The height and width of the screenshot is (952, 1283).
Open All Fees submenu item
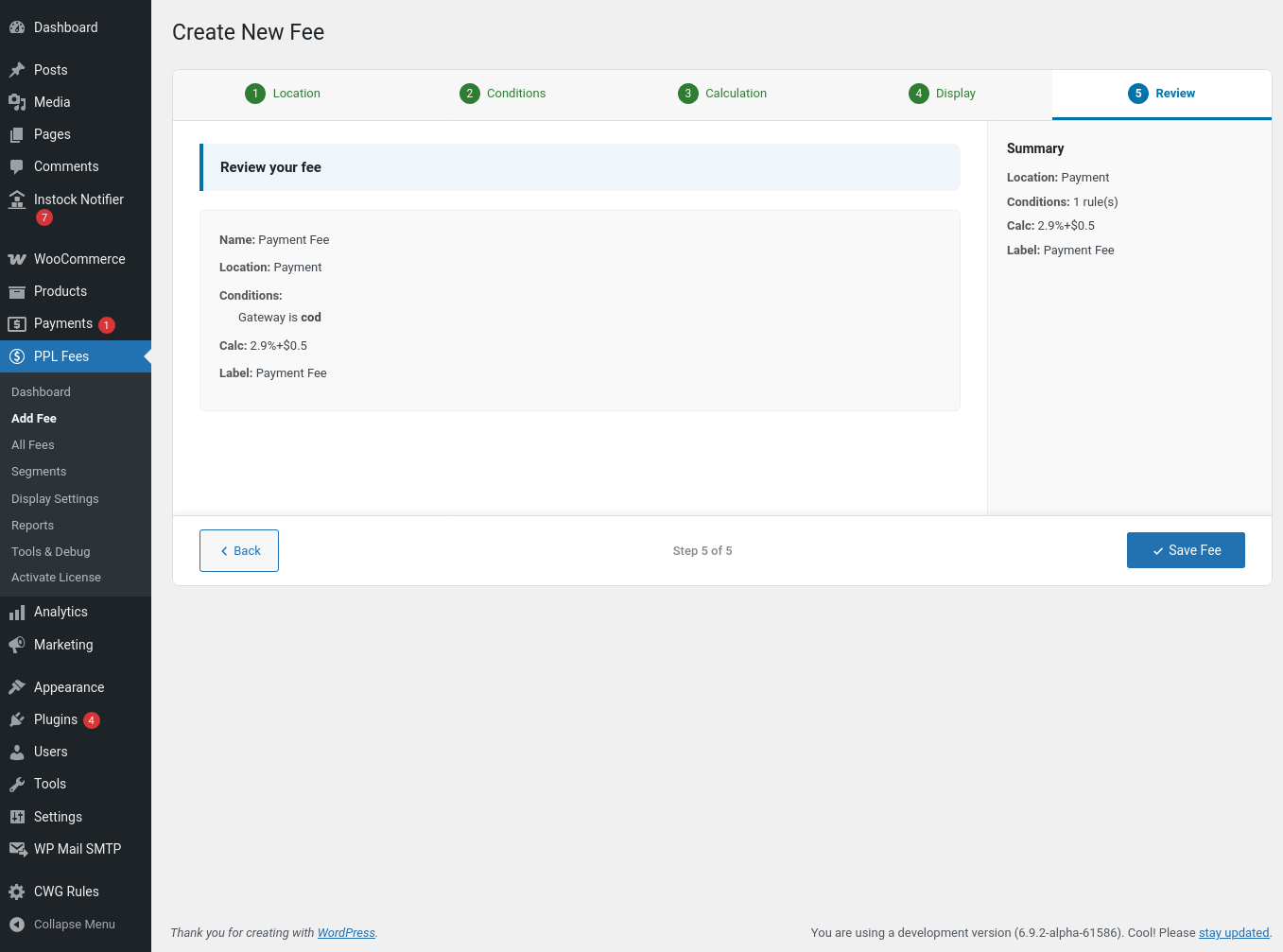tap(33, 445)
